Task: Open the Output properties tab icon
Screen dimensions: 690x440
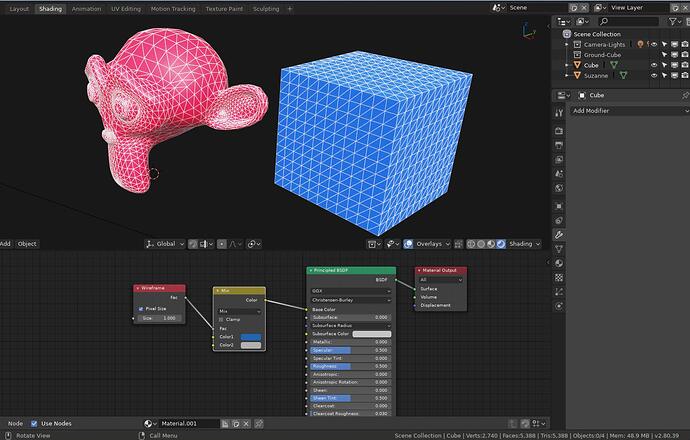Action: click(x=559, y=145)
